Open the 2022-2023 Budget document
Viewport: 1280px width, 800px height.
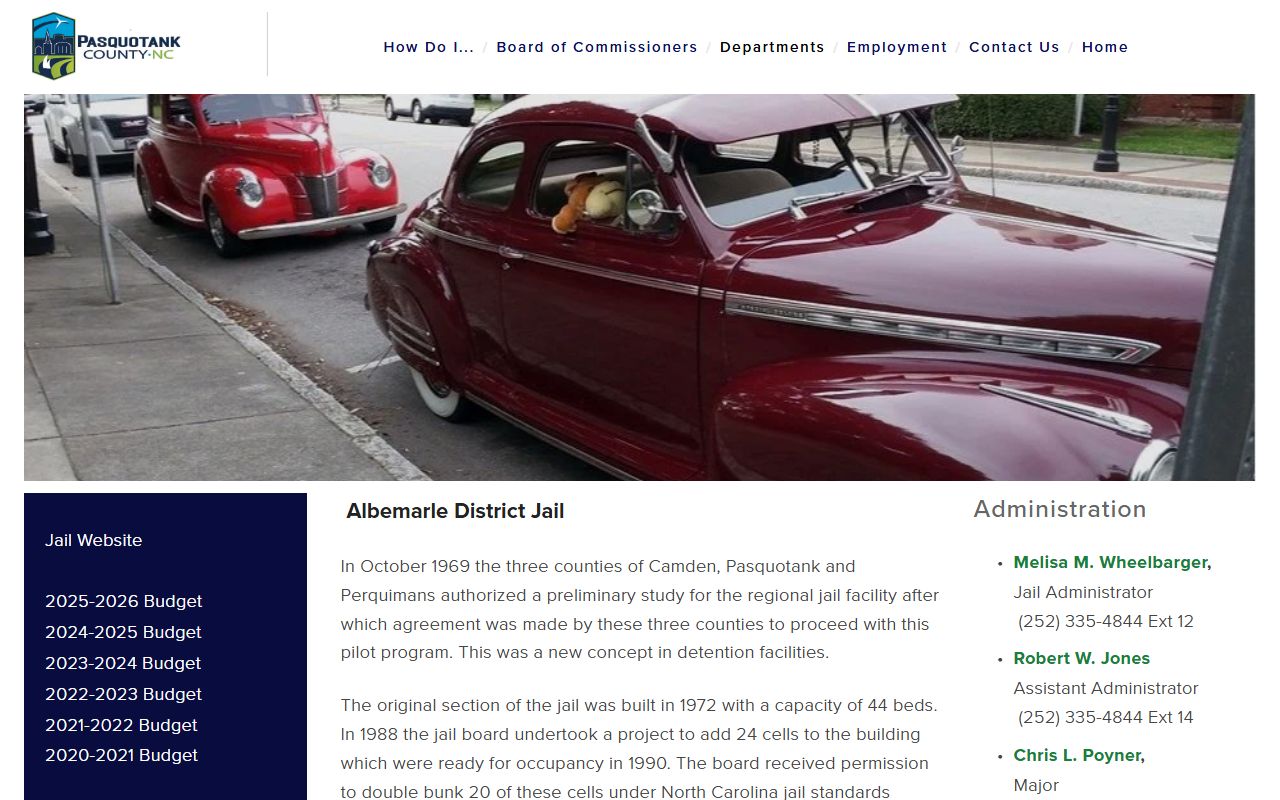[x=123, y=694]
